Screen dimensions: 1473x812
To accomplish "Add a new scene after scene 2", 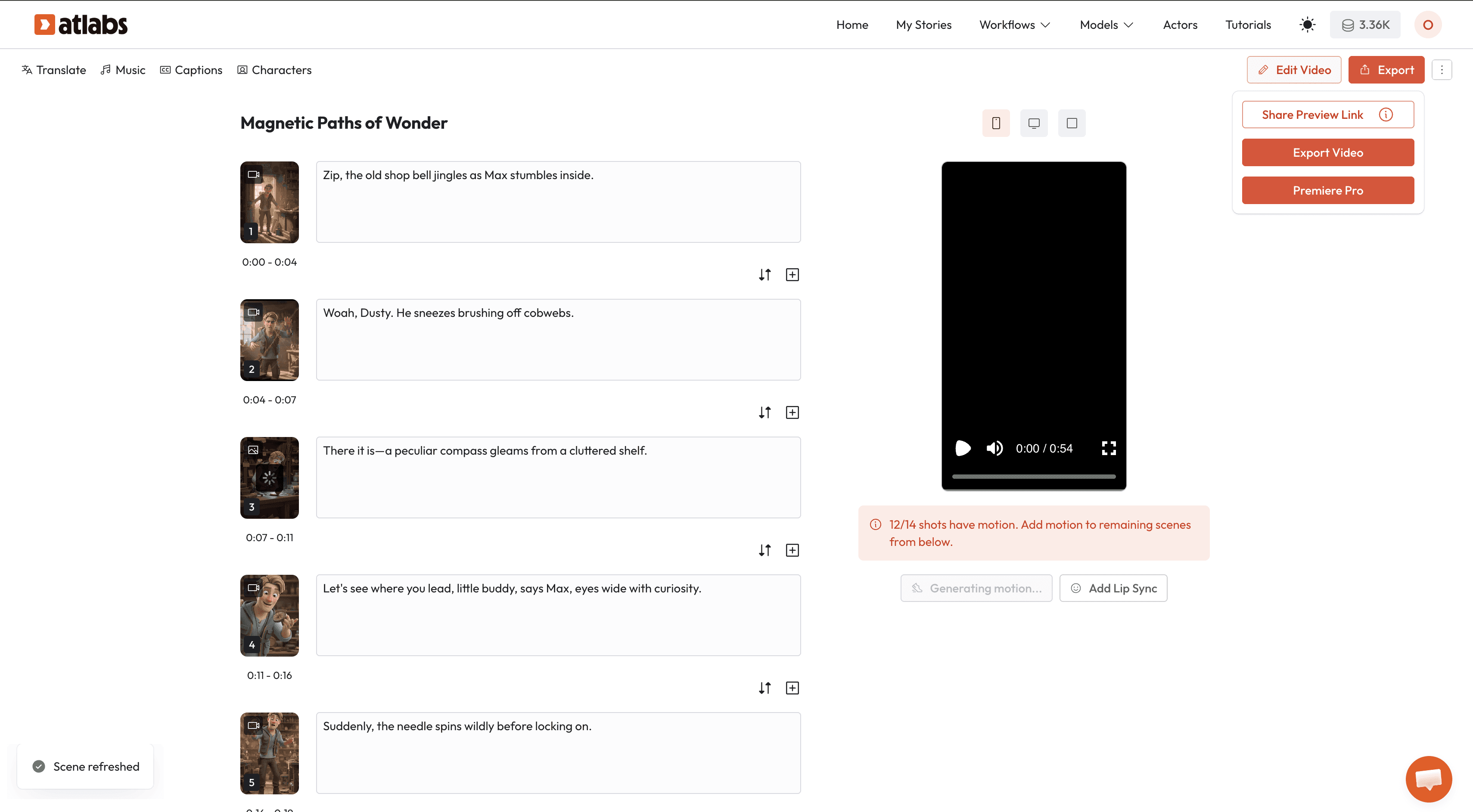I will [x=792, y=412].
